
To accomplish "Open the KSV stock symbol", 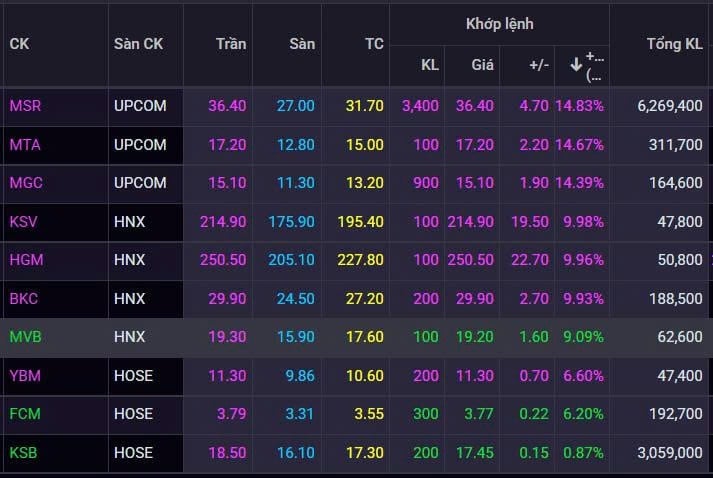I will [x=25, y=222].
